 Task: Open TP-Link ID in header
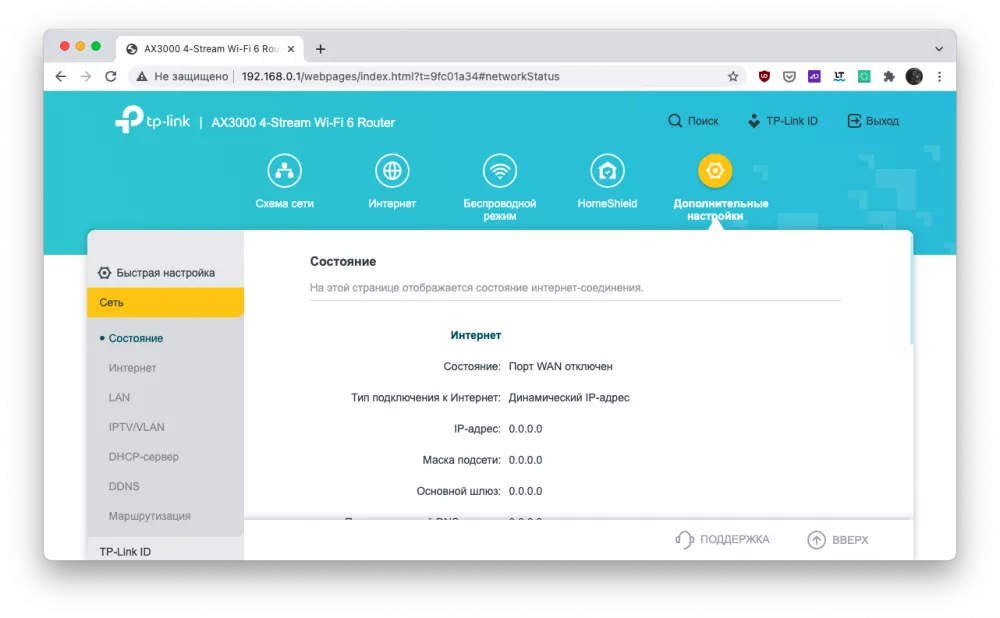tap(783, 121)
